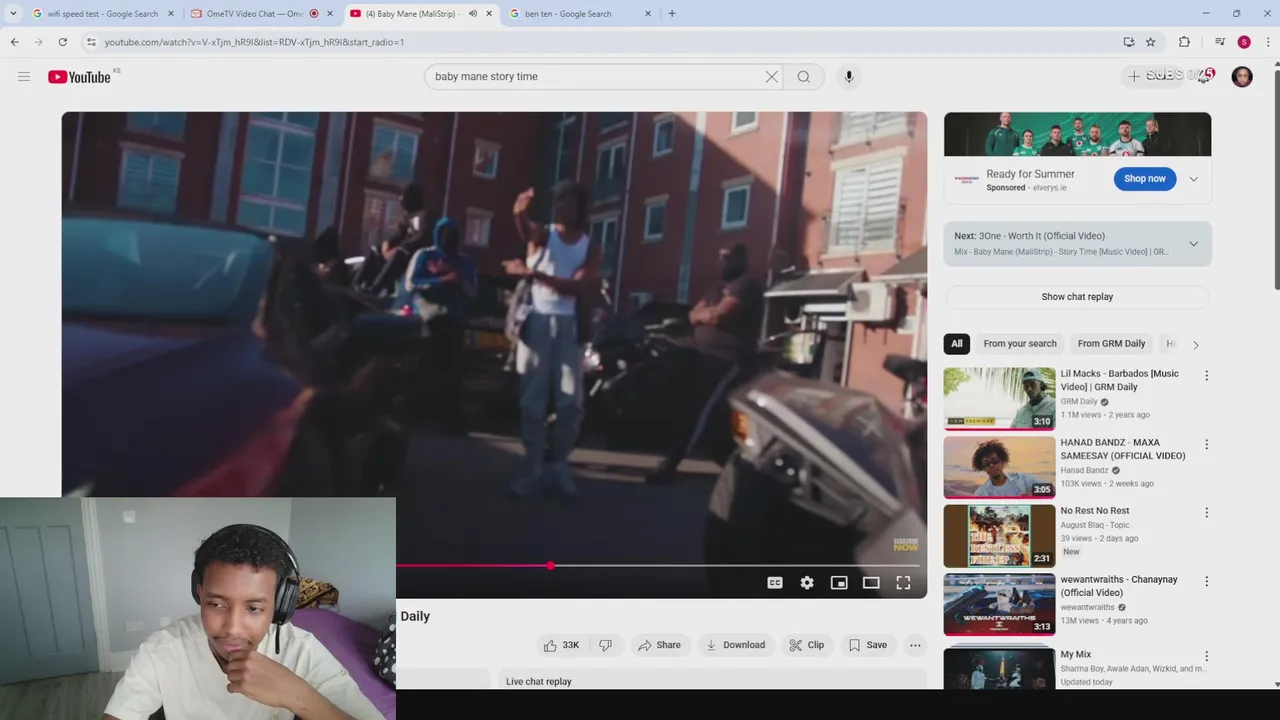Go back in browser history
1280x720 pixels.
(14, 42)
